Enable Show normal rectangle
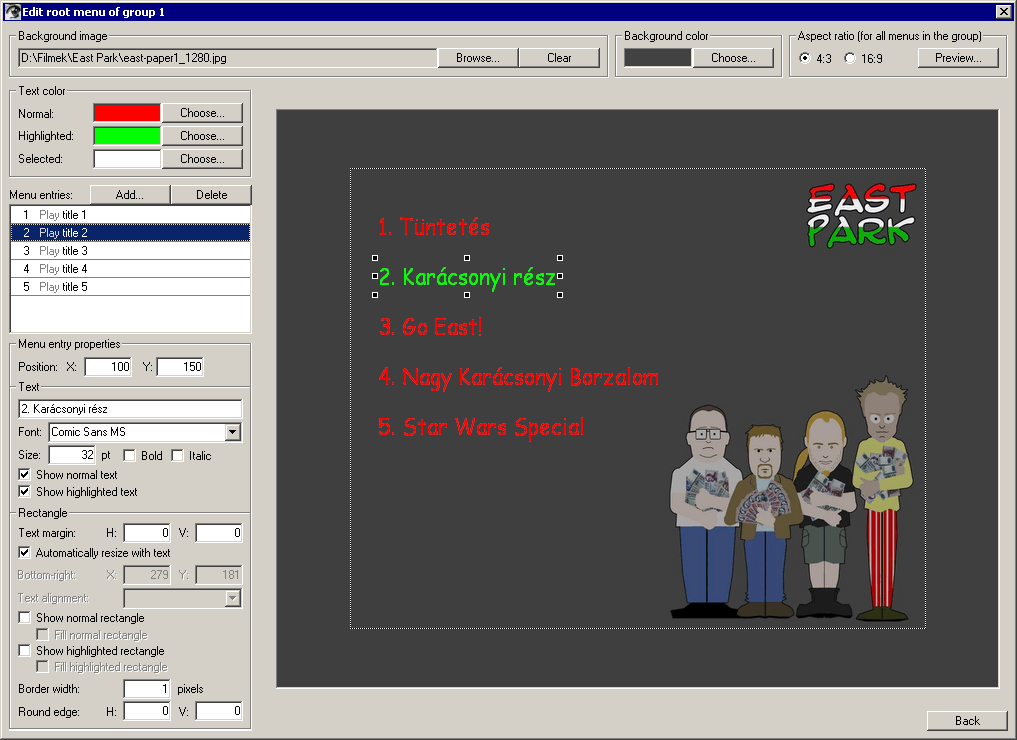Viewport: 1017px width, 740px height. [x=25, y=617]
